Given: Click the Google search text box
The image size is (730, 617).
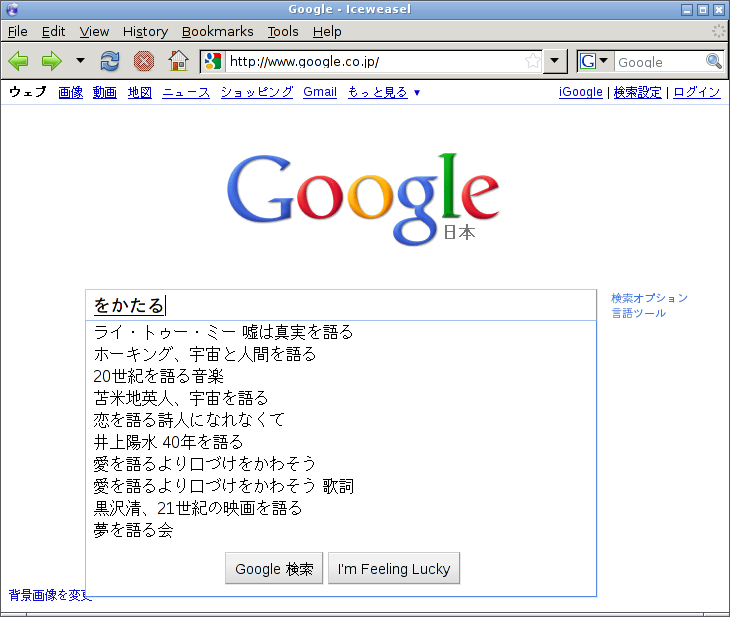Looking at the screenshot, I should tap(341, 305).
